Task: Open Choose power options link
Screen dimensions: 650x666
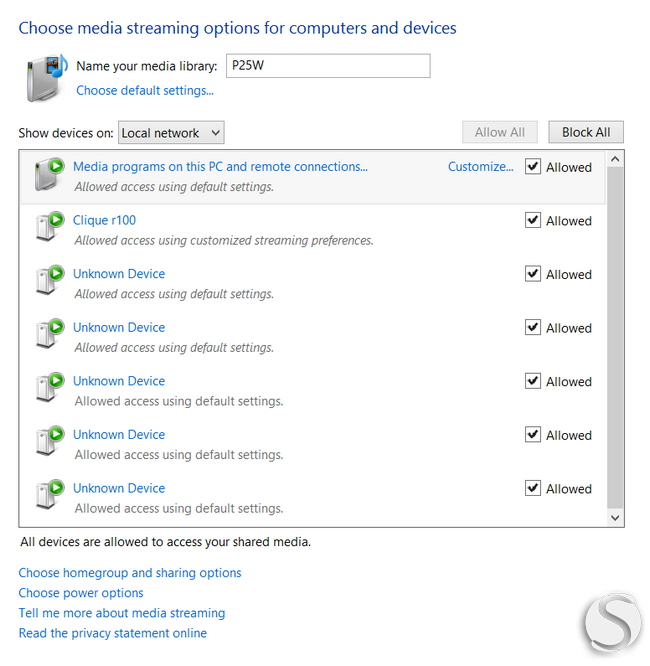Action: 81,593
